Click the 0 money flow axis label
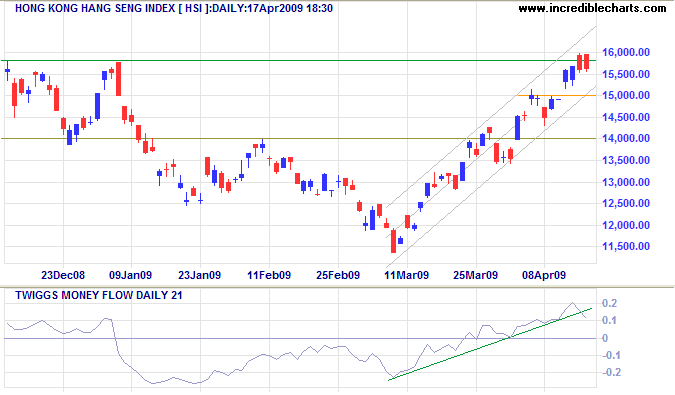Viewport: 675px width, 395px height. click(x=605, y=338)
